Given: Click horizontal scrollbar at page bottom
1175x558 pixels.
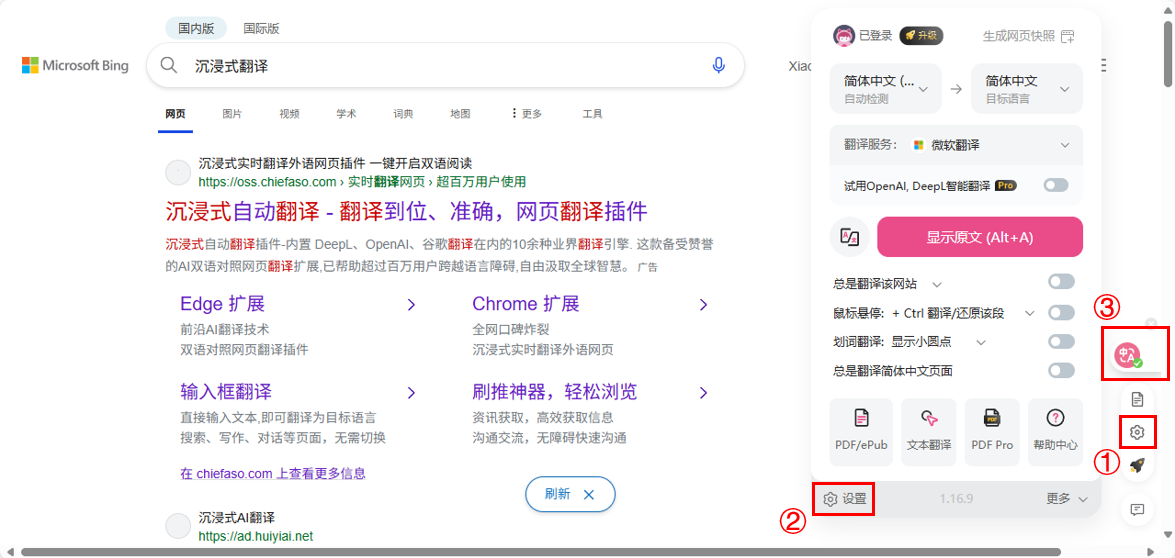Looking at the screenshot, I should point(540,552).
